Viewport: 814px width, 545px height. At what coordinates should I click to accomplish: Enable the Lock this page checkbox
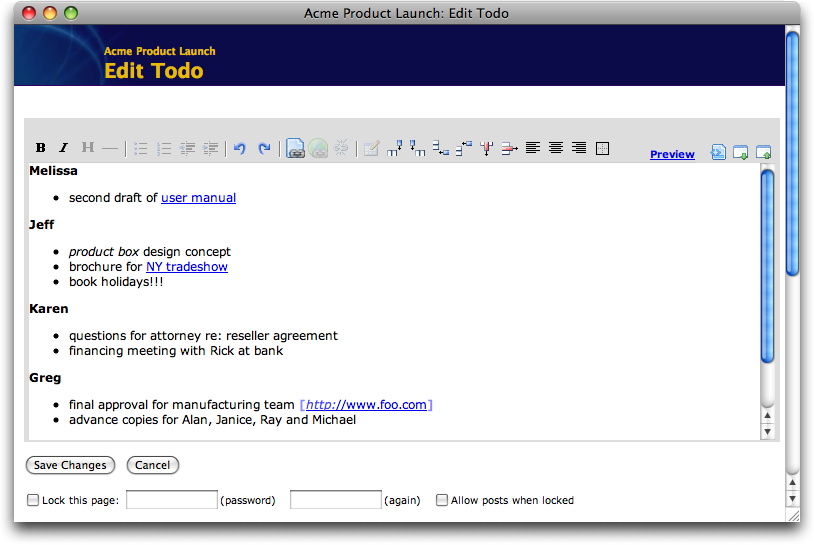point(33,500)
